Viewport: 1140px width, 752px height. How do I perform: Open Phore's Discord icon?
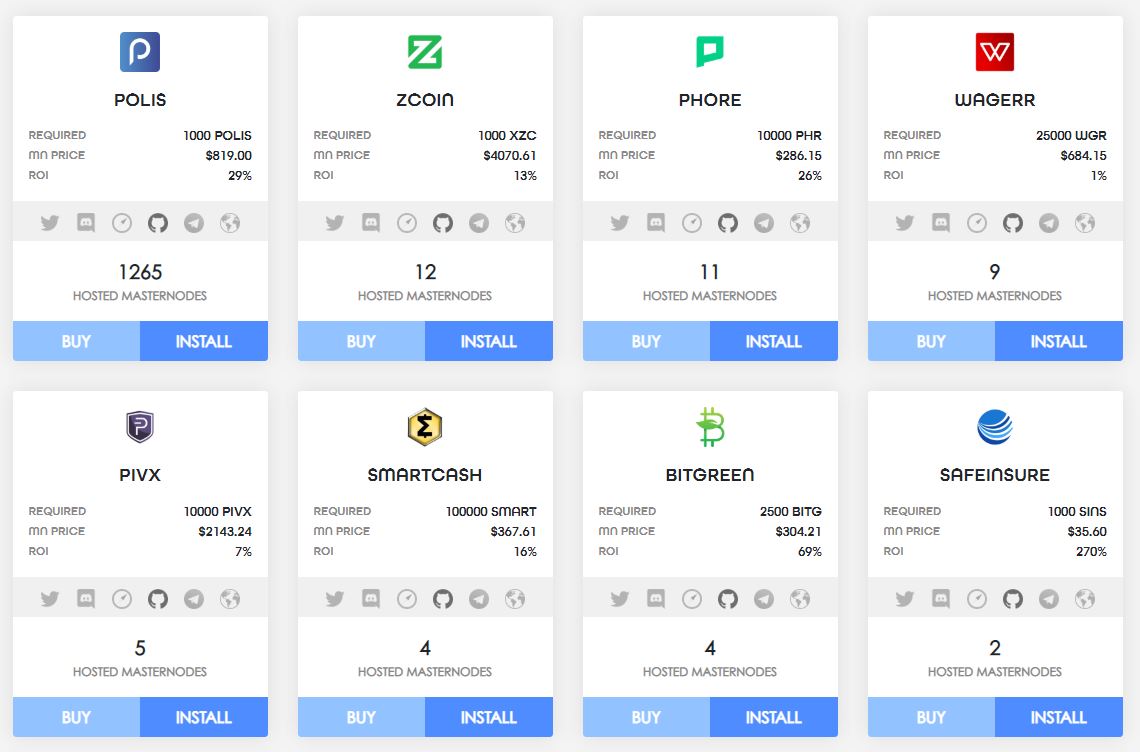(x=656, y=223)
